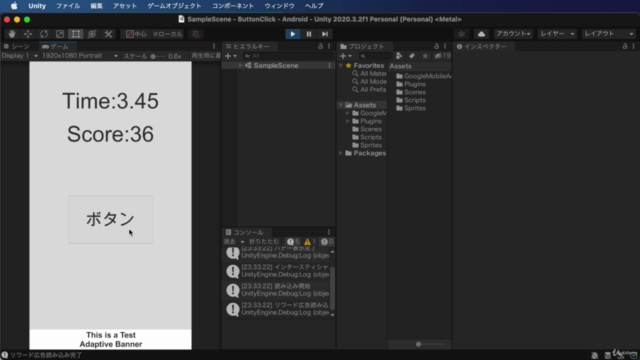
Task: Toggle hidden packages visibility showing 19
Action: point(442,56)
